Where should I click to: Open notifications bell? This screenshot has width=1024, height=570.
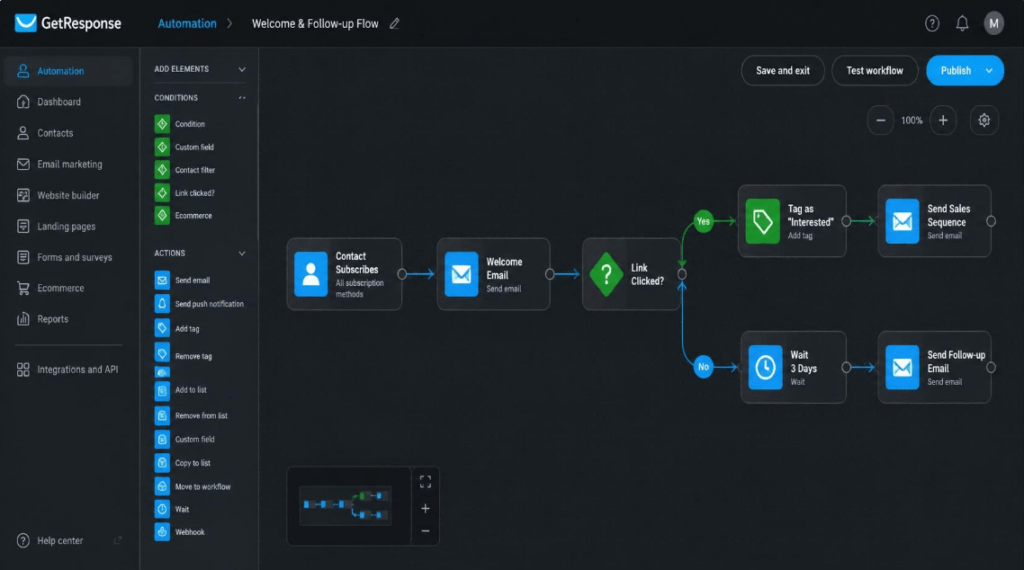tap(962, 24)
